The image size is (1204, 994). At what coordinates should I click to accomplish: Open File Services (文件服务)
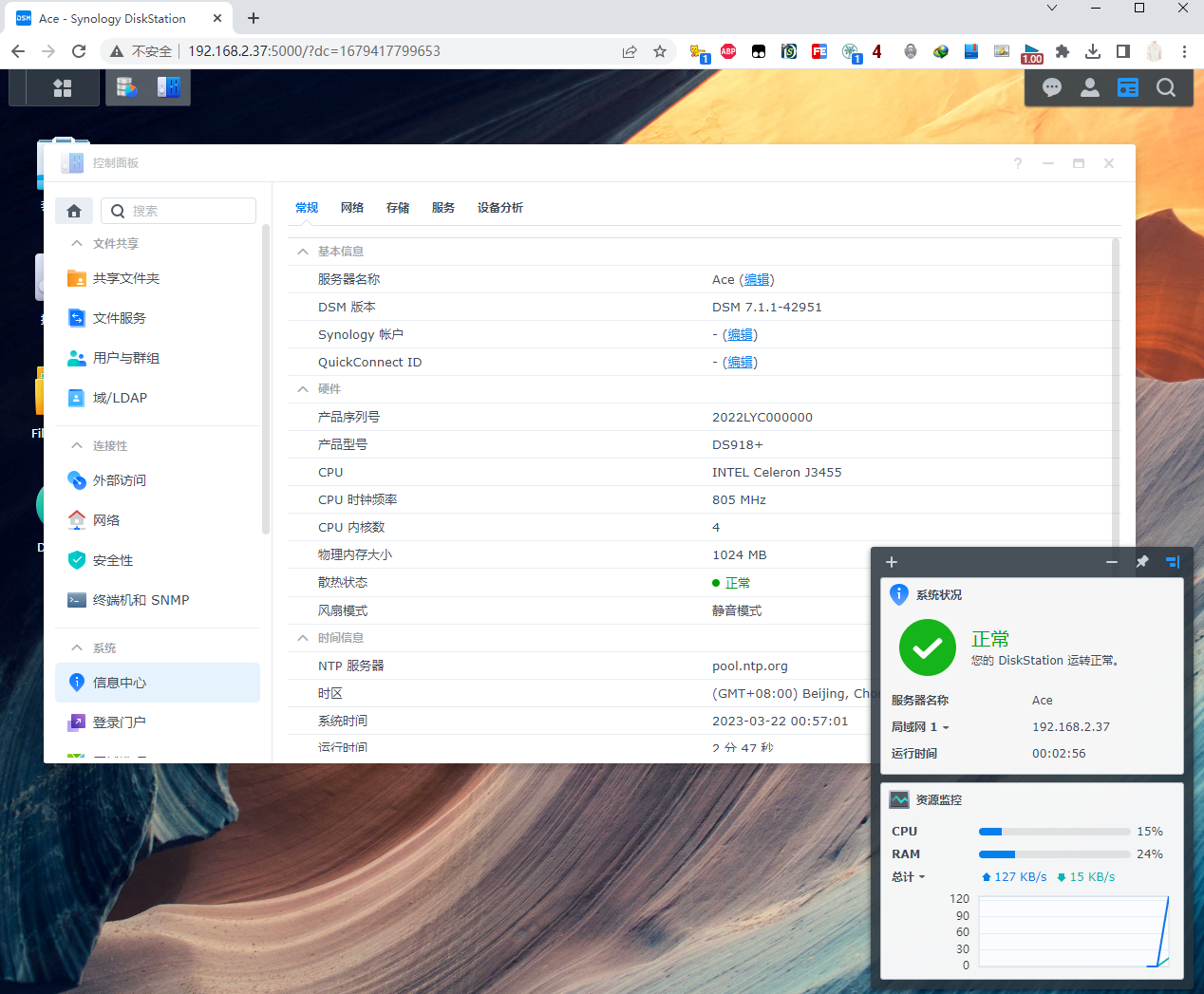point(158,318)
